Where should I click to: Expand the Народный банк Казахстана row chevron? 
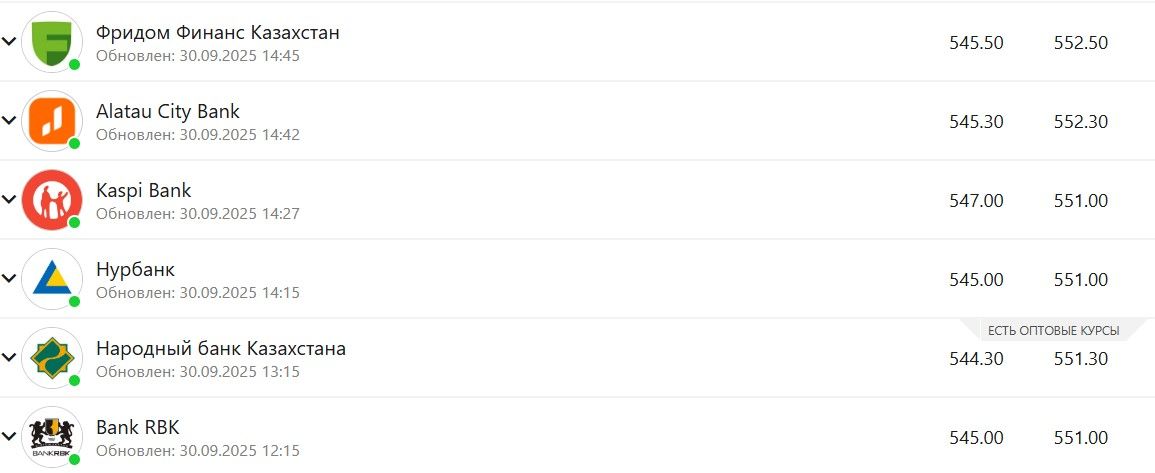tap(9, 358)
